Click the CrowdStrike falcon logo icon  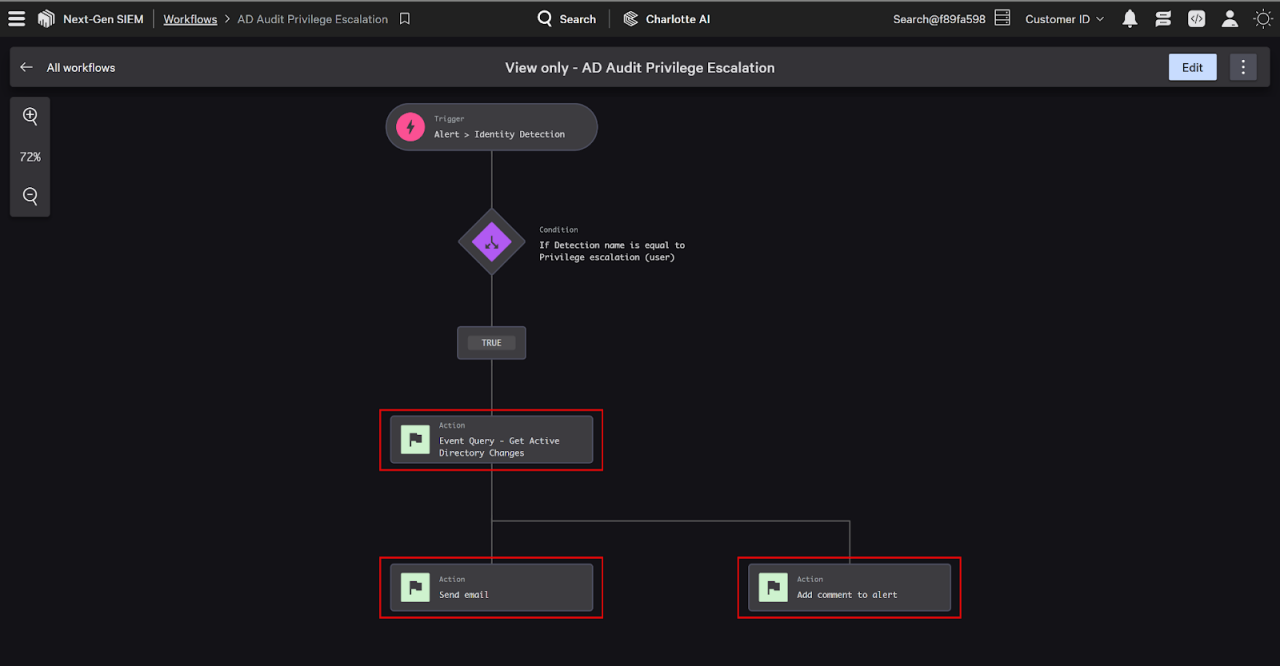tap(46, 19)
